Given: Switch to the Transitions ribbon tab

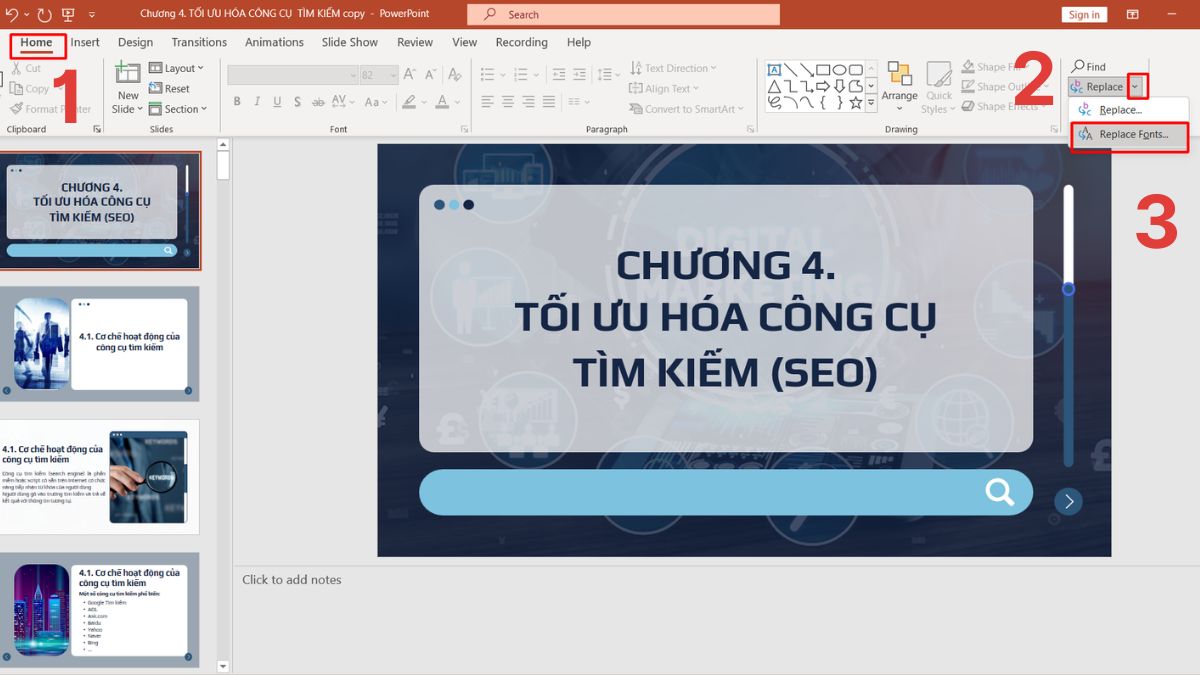Looking at the screenshot, I should click(x=199, y=42).
